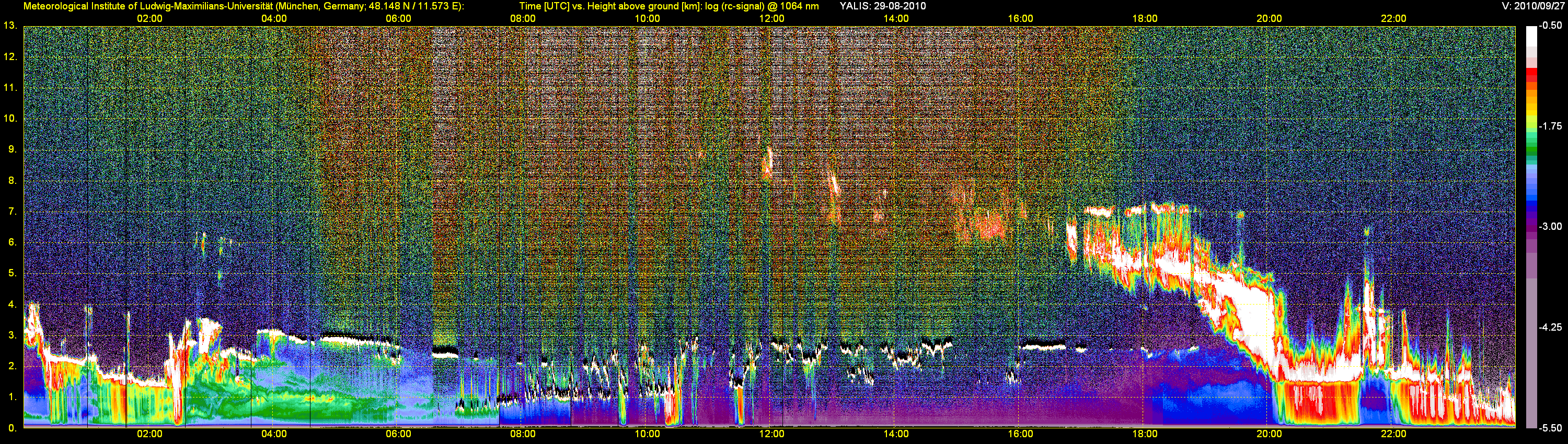Click the 18:00 label on the top time axis
Screen dimensions: 1568x444
[x=1144, y=18]
